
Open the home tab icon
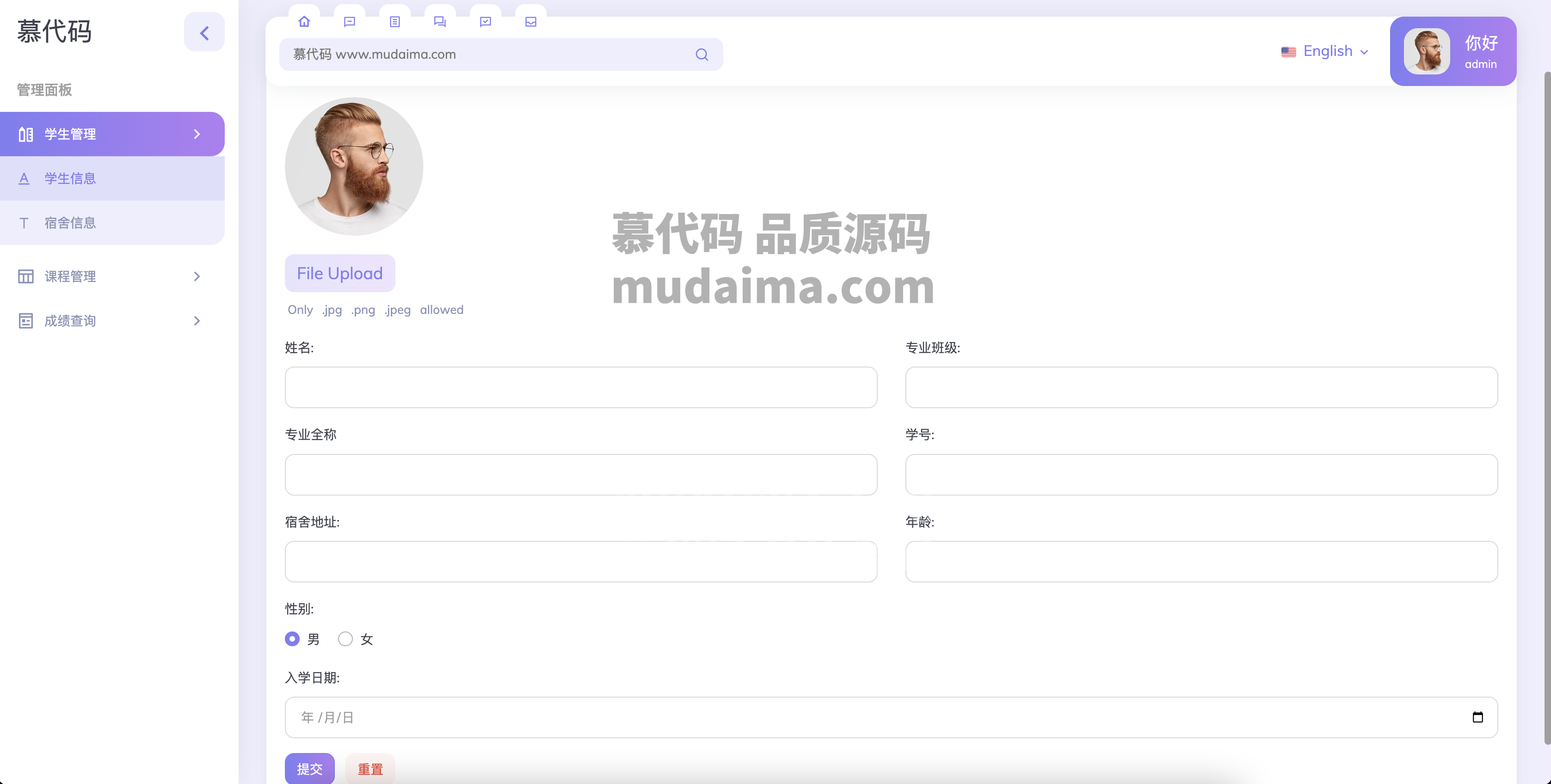point(304,22)
